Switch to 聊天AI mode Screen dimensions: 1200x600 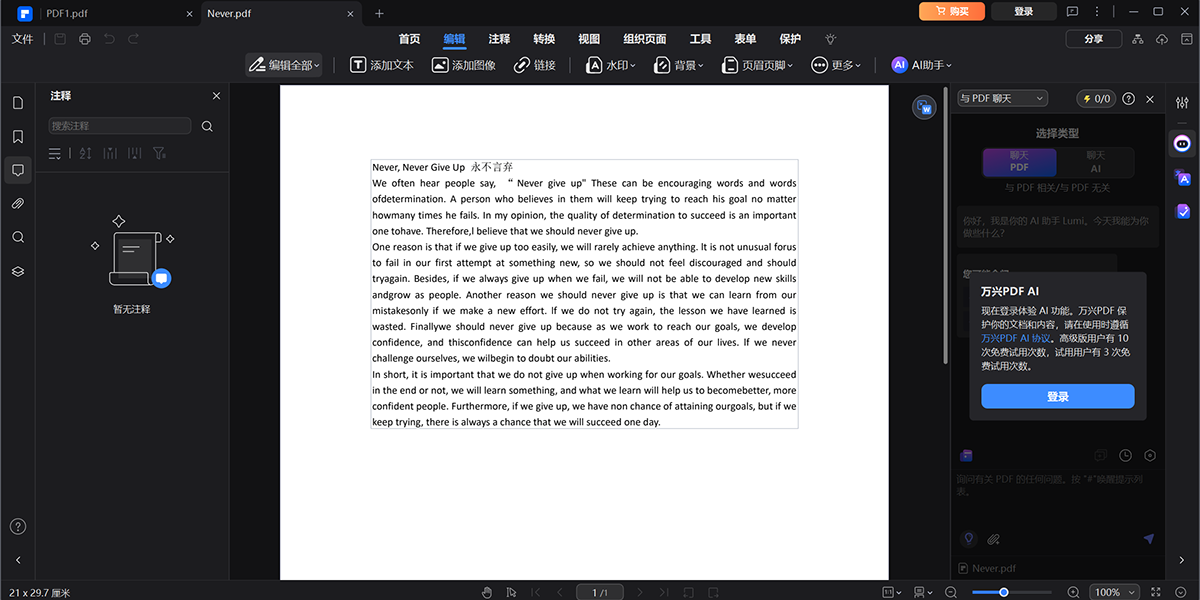(1096, 162)
